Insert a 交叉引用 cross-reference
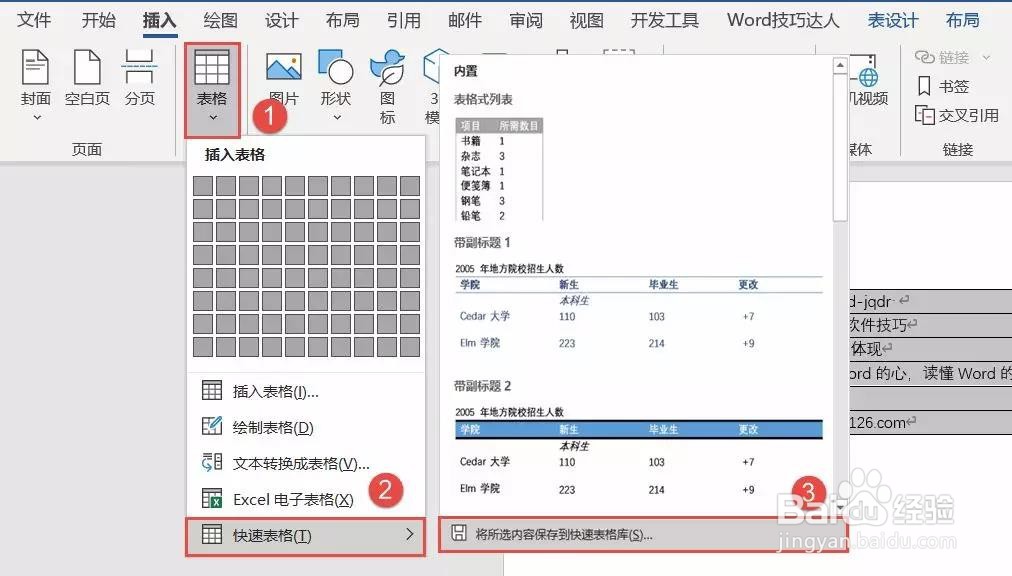The width and height of the screenshot is (1012, 576). 957,116
